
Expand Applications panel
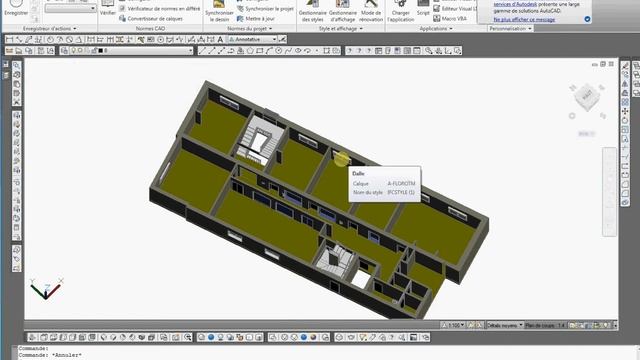[x=436, y=29]
